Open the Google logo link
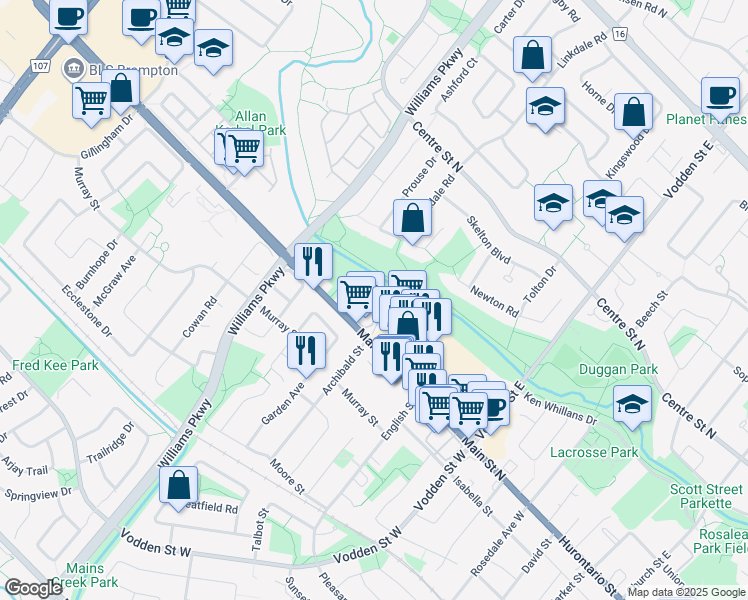 [x=33, y=588]
